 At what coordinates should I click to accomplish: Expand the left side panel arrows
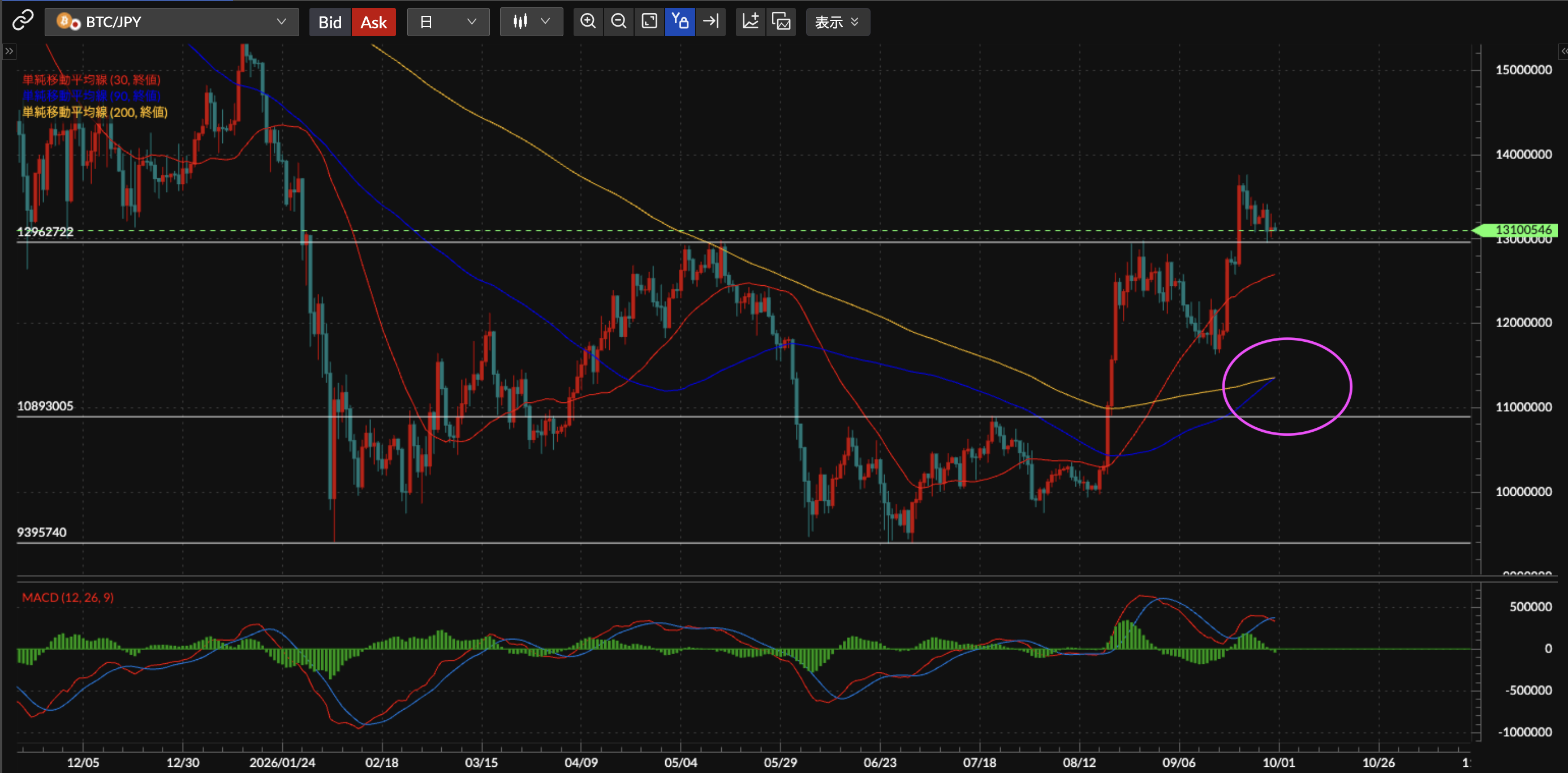pos(8,51)
